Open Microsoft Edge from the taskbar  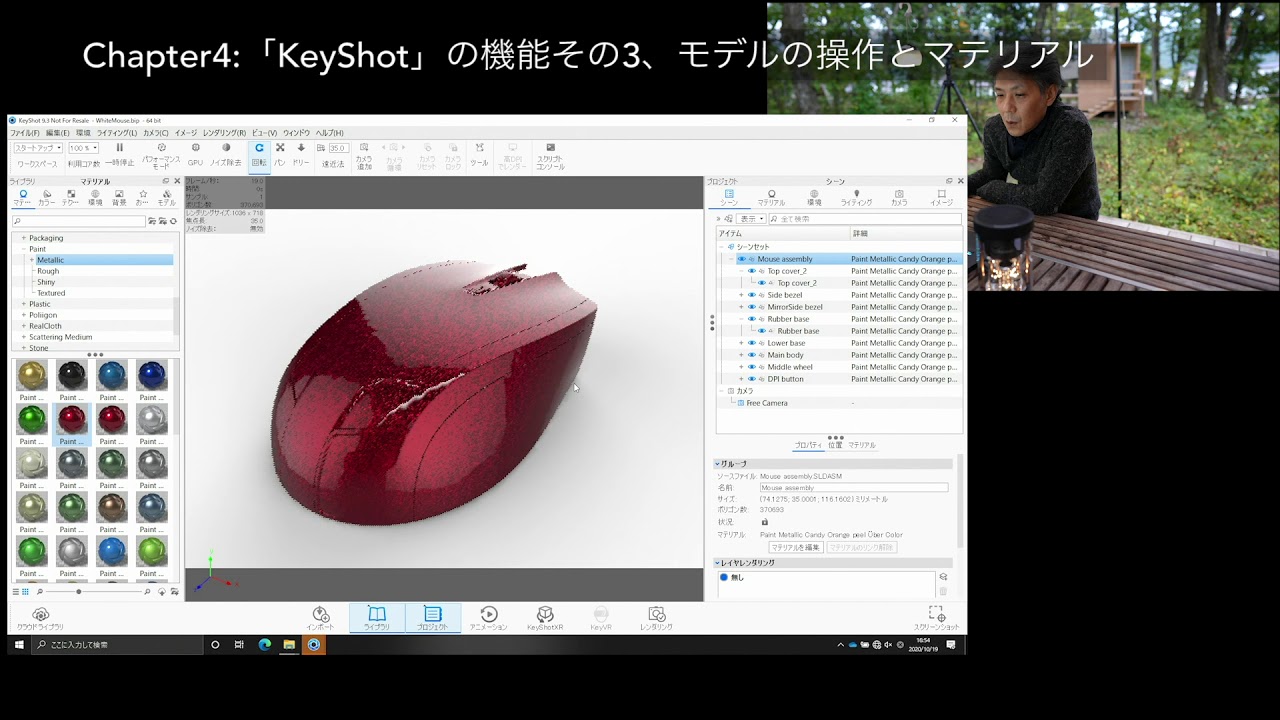point(264,645)
